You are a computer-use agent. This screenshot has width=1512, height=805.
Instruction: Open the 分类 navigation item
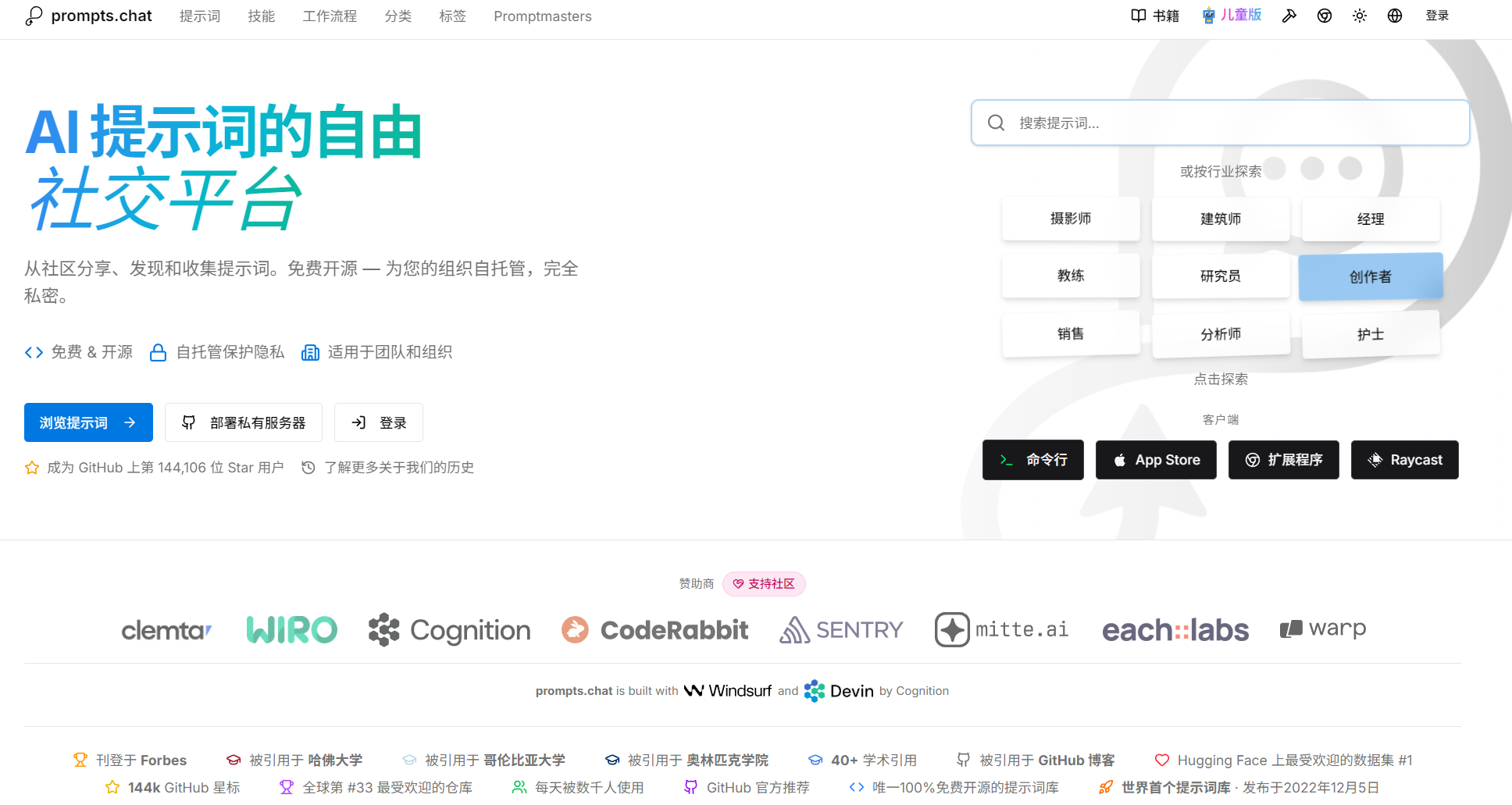[x=398, y=16]
